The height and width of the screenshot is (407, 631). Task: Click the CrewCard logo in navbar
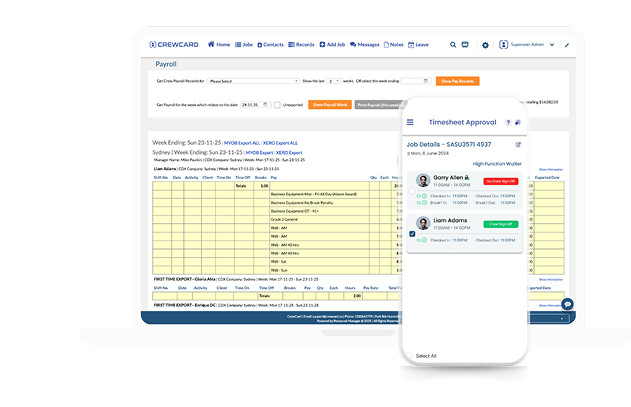point(174,45)
